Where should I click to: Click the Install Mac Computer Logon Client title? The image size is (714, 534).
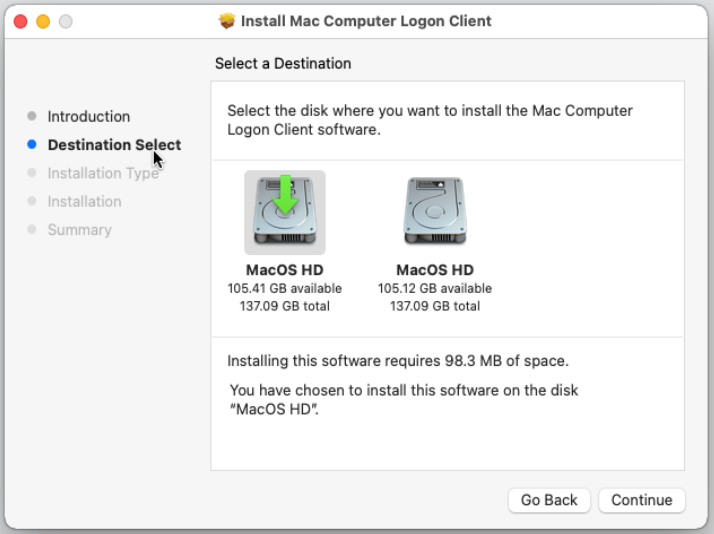(x=367, y=21)
